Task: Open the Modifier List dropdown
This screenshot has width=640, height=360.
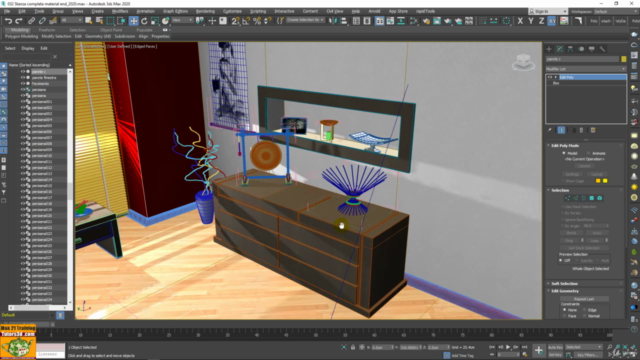Action: (x=586, y=69)
